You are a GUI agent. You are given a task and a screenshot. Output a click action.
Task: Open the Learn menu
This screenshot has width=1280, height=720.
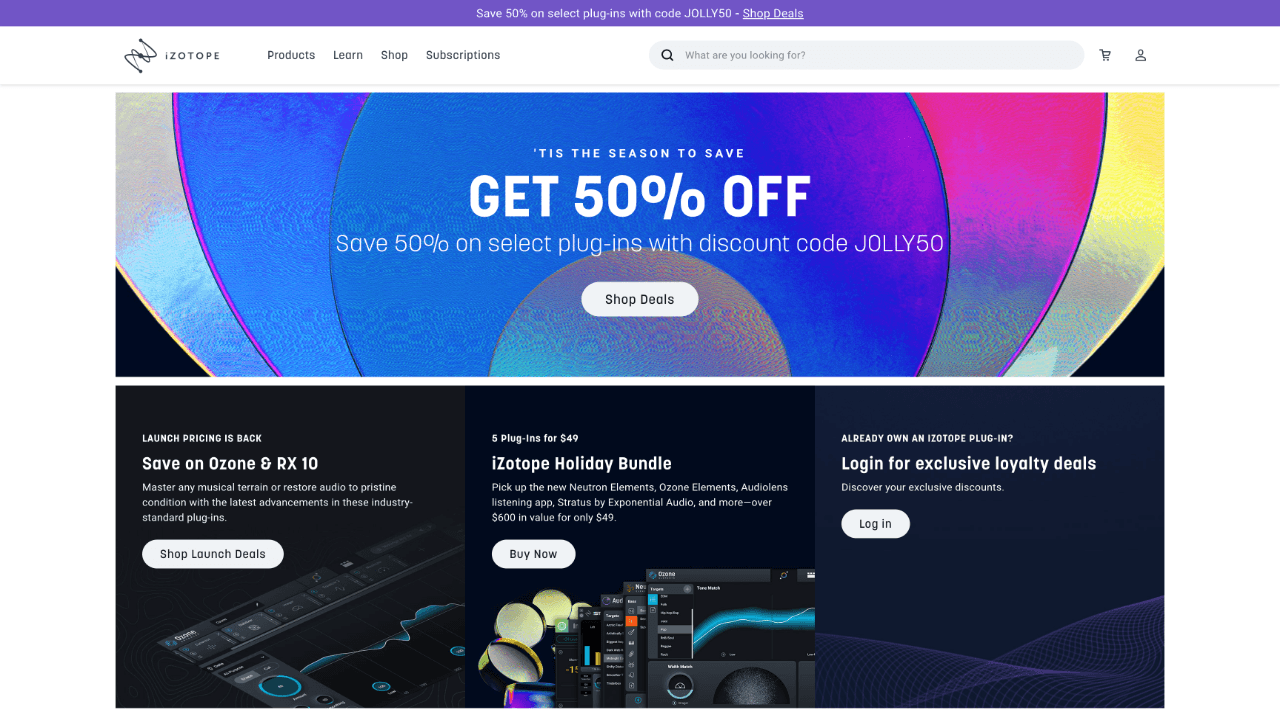348,55
